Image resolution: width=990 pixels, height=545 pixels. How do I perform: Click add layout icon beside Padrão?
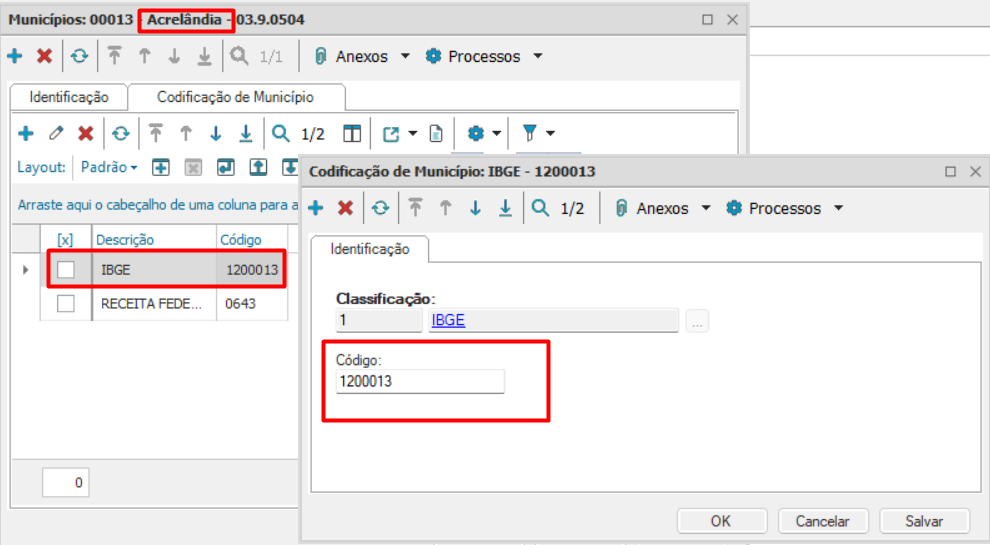pyautogui.click(x=161, y=167)
